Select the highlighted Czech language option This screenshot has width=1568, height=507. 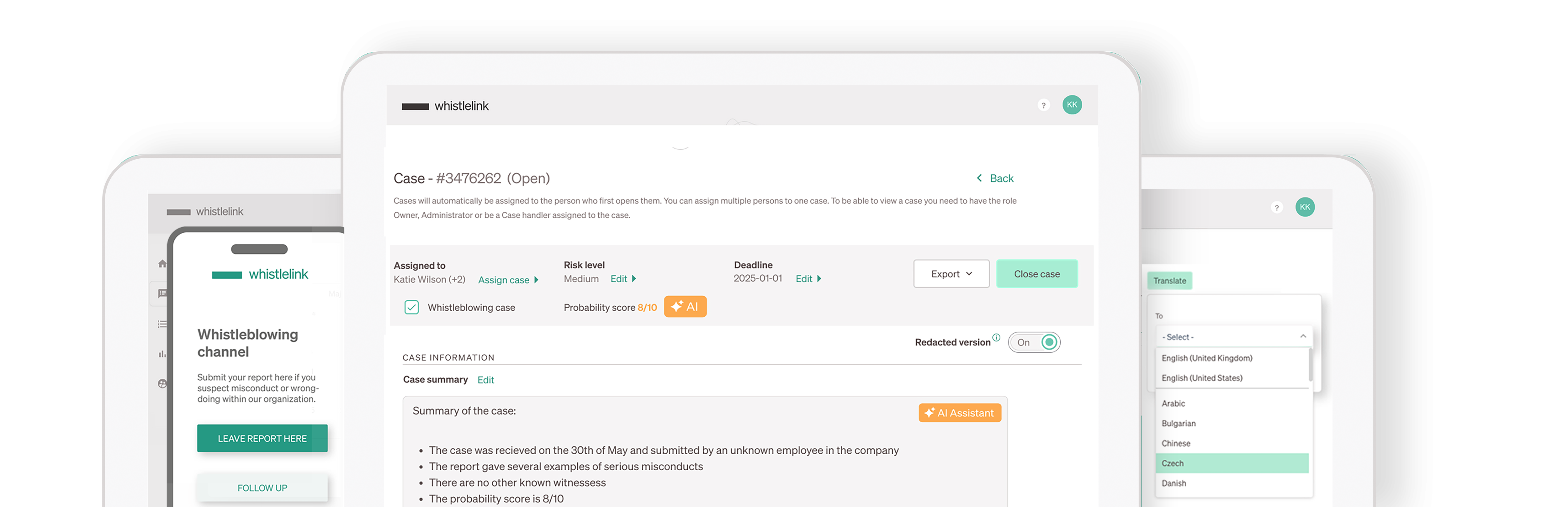[1232, 463]
